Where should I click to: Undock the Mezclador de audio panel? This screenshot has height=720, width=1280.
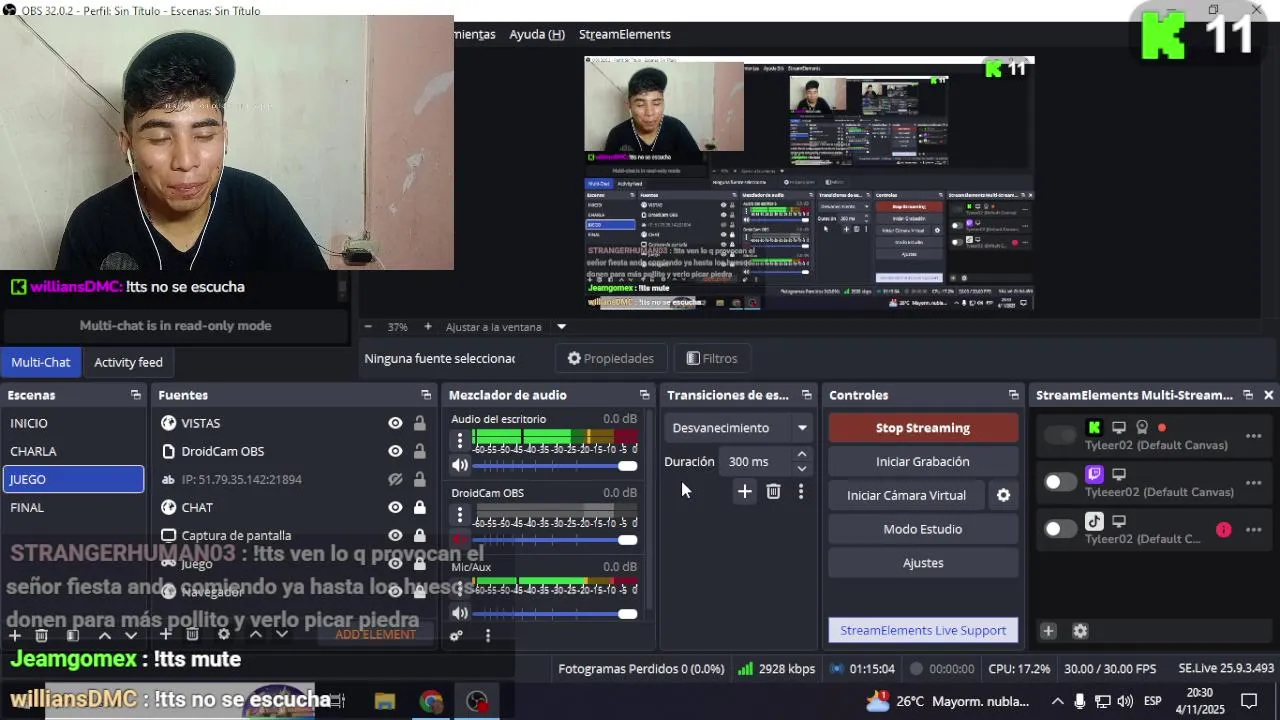644,395
